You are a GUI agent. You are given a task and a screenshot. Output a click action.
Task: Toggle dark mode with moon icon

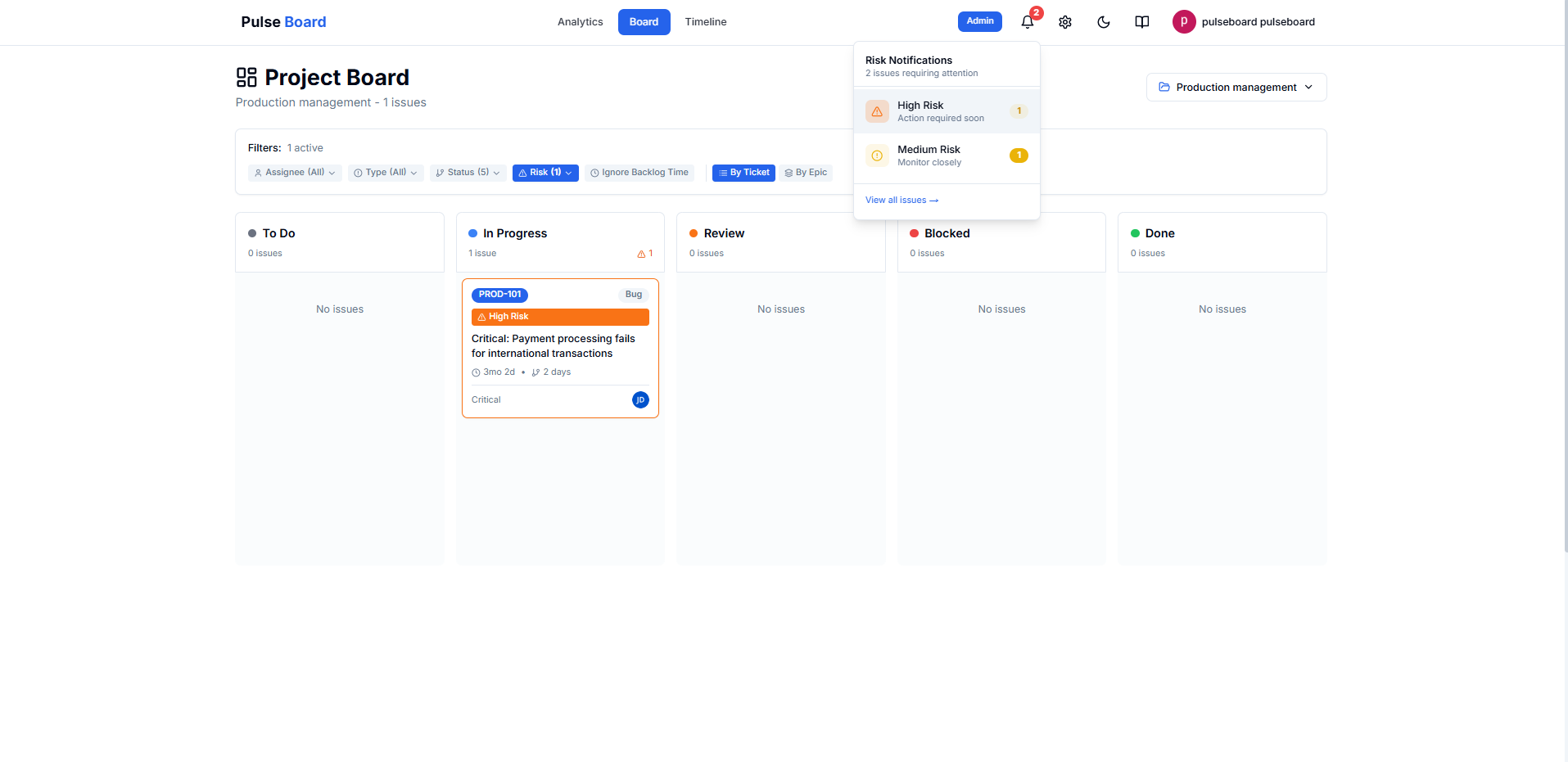1103,22
